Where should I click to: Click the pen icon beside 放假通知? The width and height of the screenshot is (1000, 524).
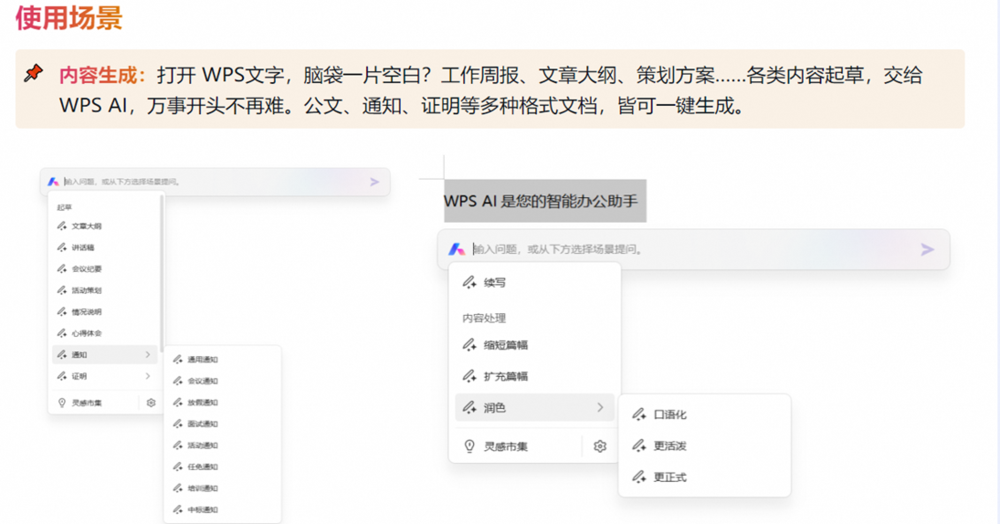178,402
